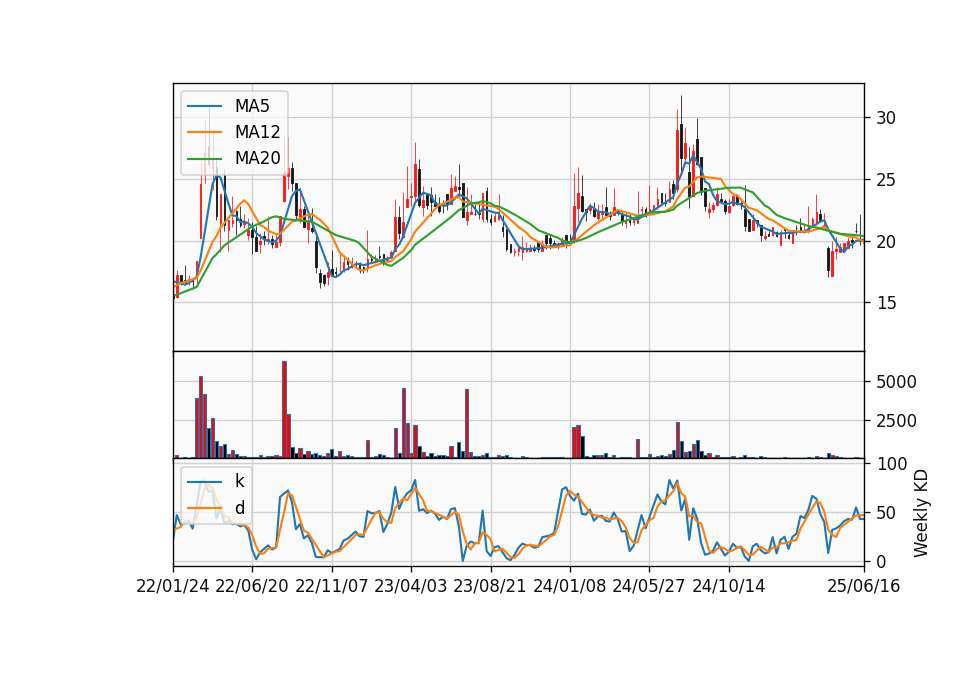960x690 pixels.
Task: Click the 22/06/20 date tick label
Action: click(x=252, y=586)
